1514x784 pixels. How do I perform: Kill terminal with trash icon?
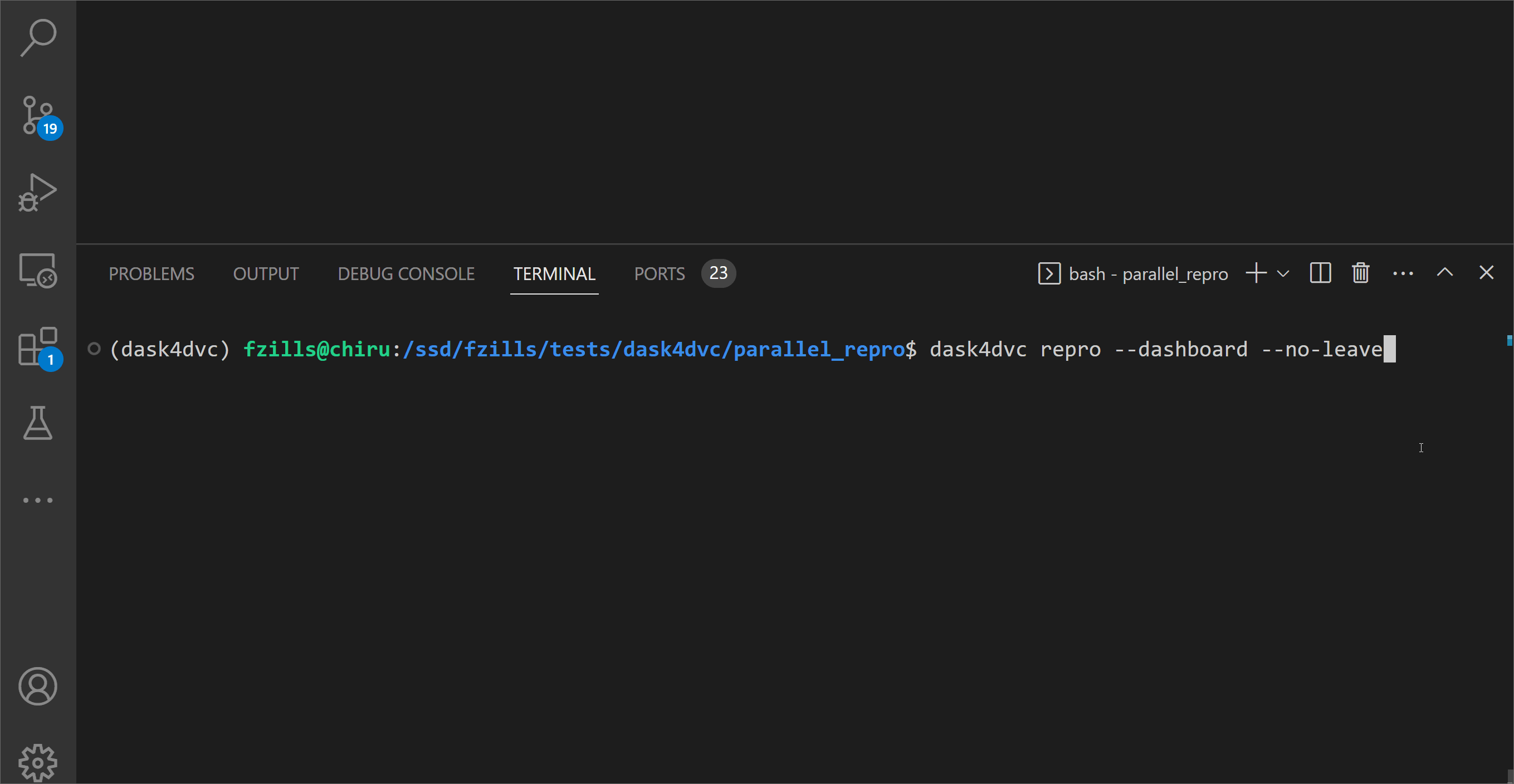click(x=1361, y=273)
